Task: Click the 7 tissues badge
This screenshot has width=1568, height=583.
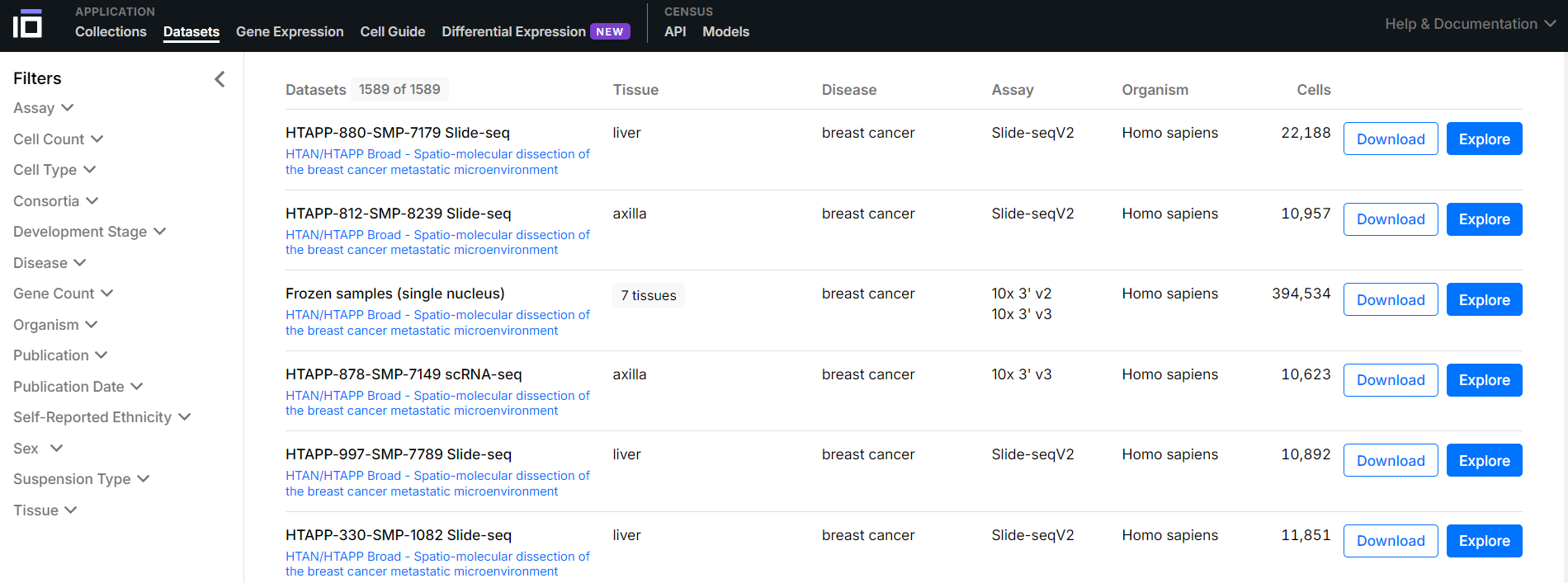Action: [648, 295]
